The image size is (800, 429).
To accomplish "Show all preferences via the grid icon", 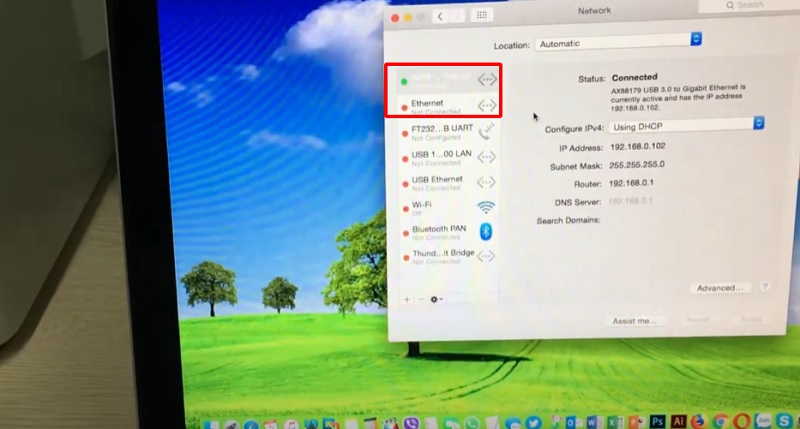I will point(482,15).
